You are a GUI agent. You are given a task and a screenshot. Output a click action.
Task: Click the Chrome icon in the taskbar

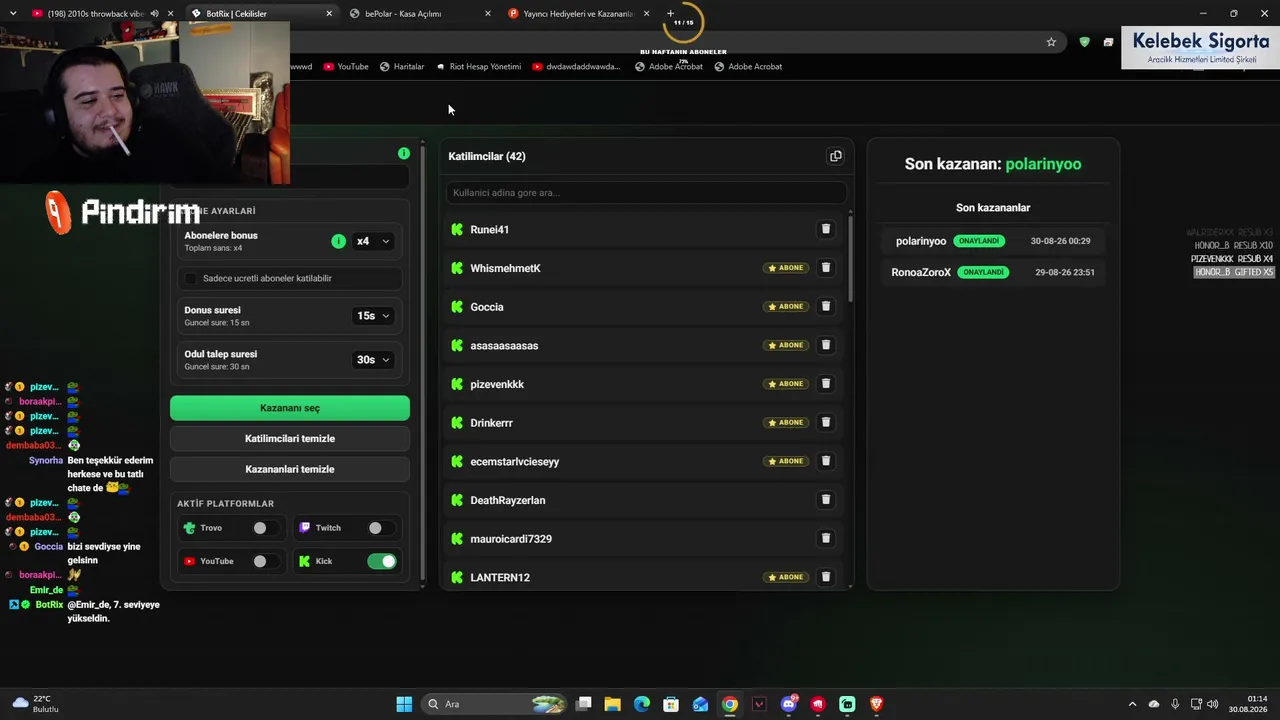tap(730, 704)
